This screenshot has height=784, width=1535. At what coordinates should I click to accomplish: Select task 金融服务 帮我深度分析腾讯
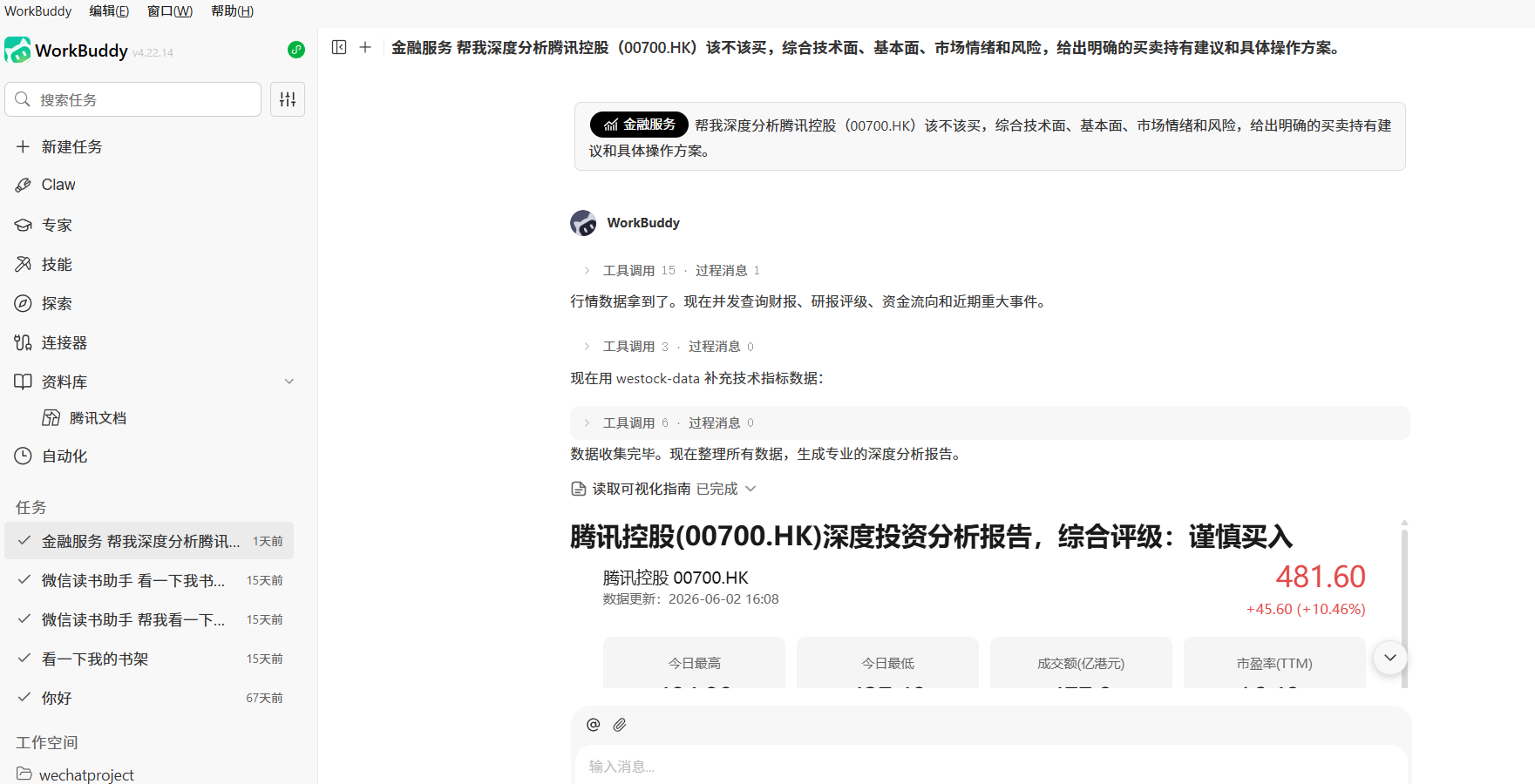pyautogui.click(x=149, y=541)
